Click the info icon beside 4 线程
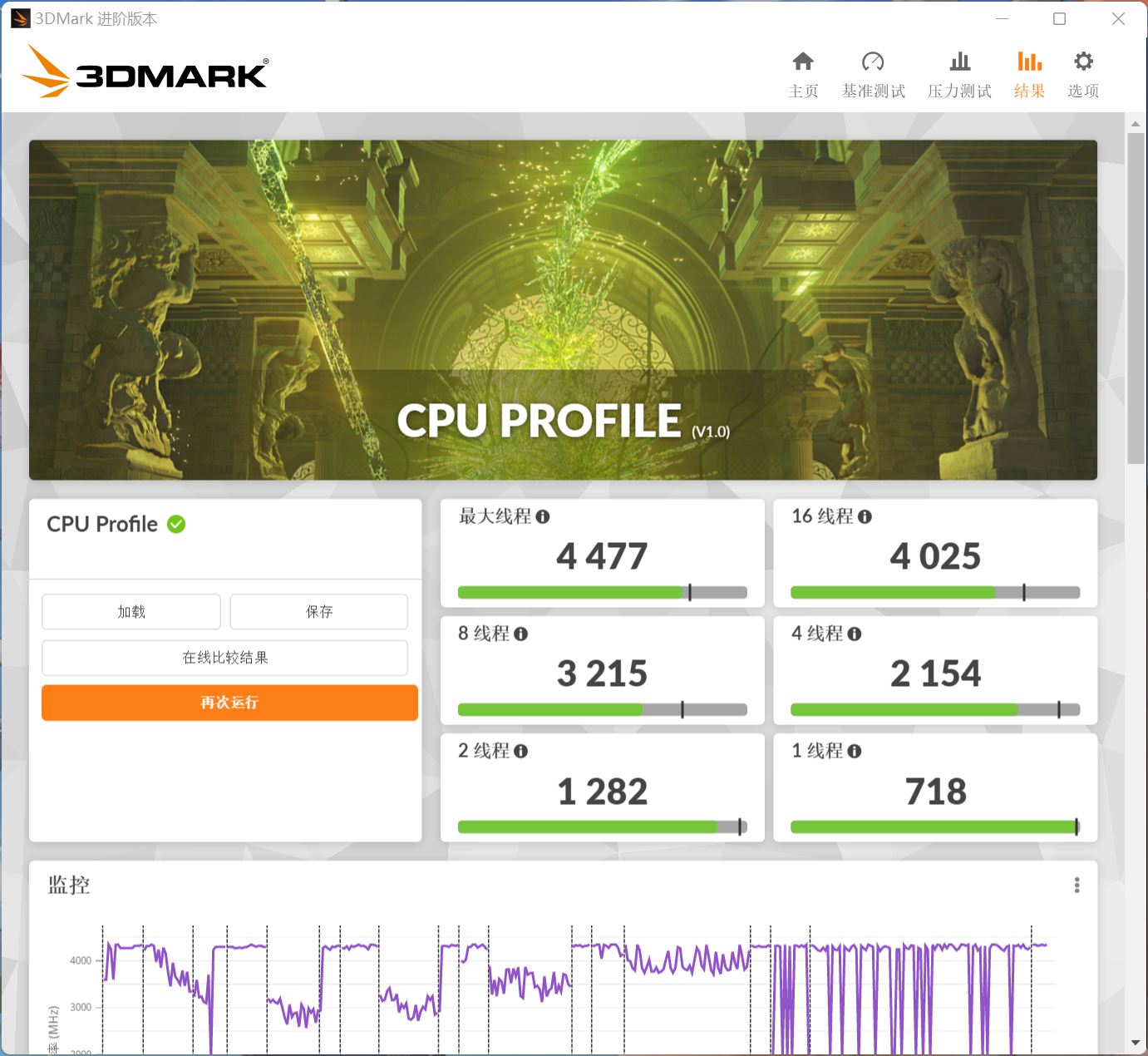The width and height of the screenshot is (1148, 1056). point(855,634)
